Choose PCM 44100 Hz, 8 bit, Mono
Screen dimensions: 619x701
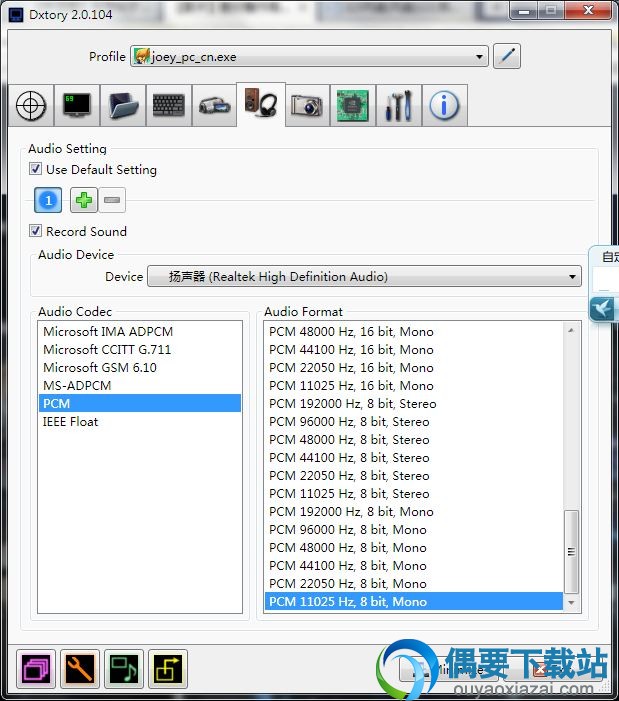[x=414, y=566]
